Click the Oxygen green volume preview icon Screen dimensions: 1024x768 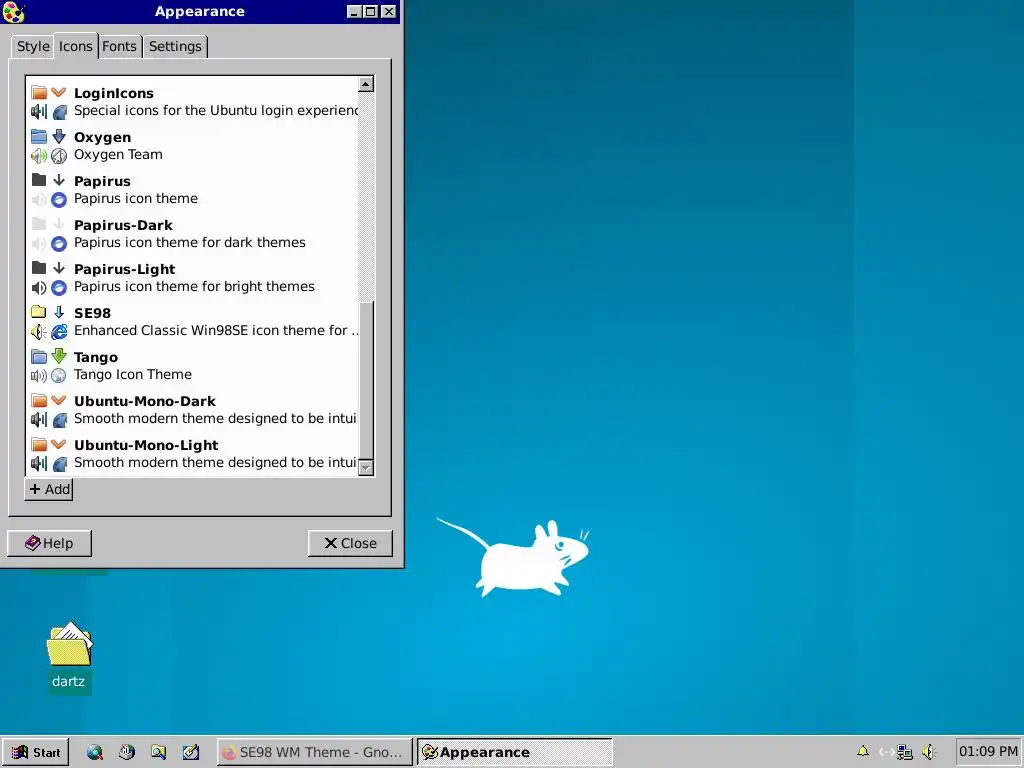[39, 155]
